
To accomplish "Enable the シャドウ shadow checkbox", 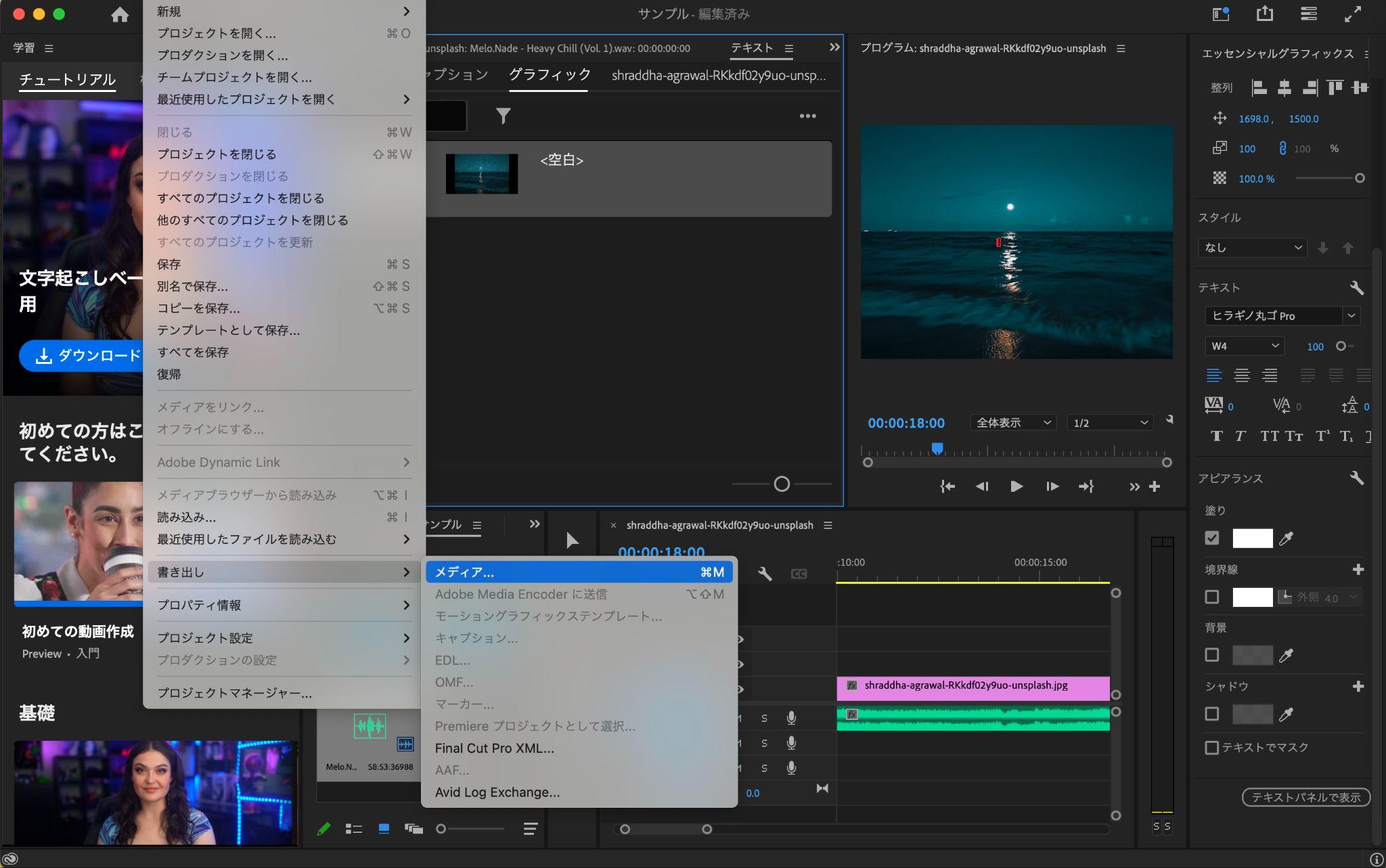I will point(1212,714).
